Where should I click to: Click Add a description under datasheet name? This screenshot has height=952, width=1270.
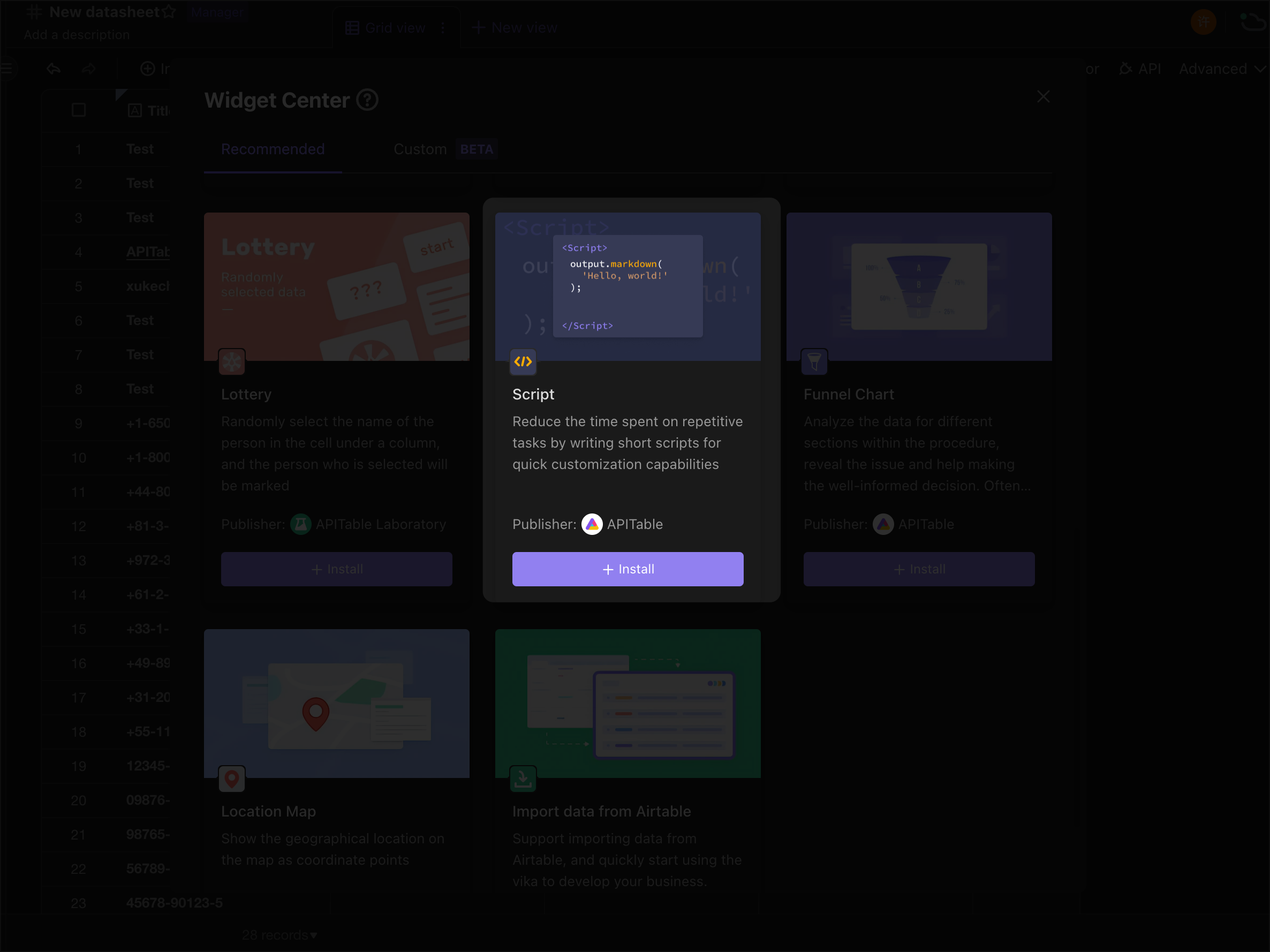click(x=77, y=34)
